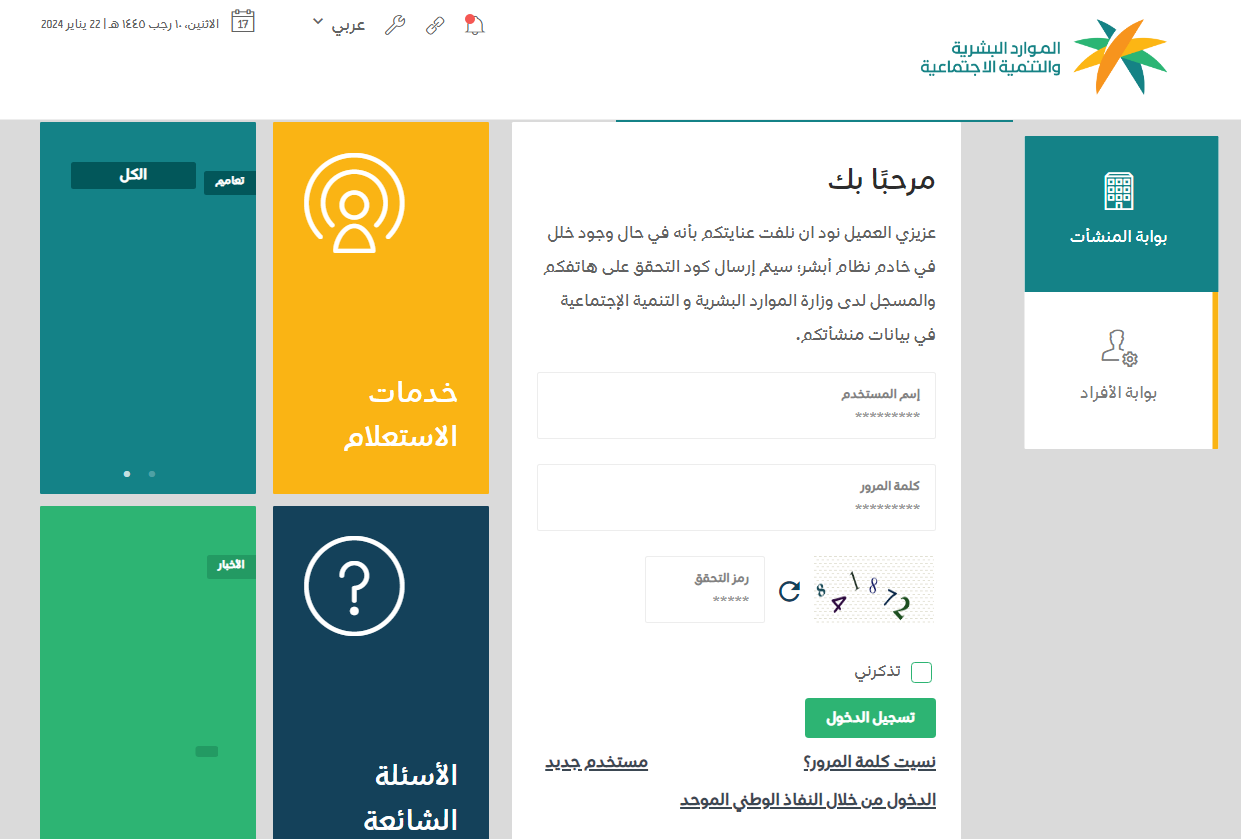
Task: Click the calendar date icon
Action: (x=243, y=22)
